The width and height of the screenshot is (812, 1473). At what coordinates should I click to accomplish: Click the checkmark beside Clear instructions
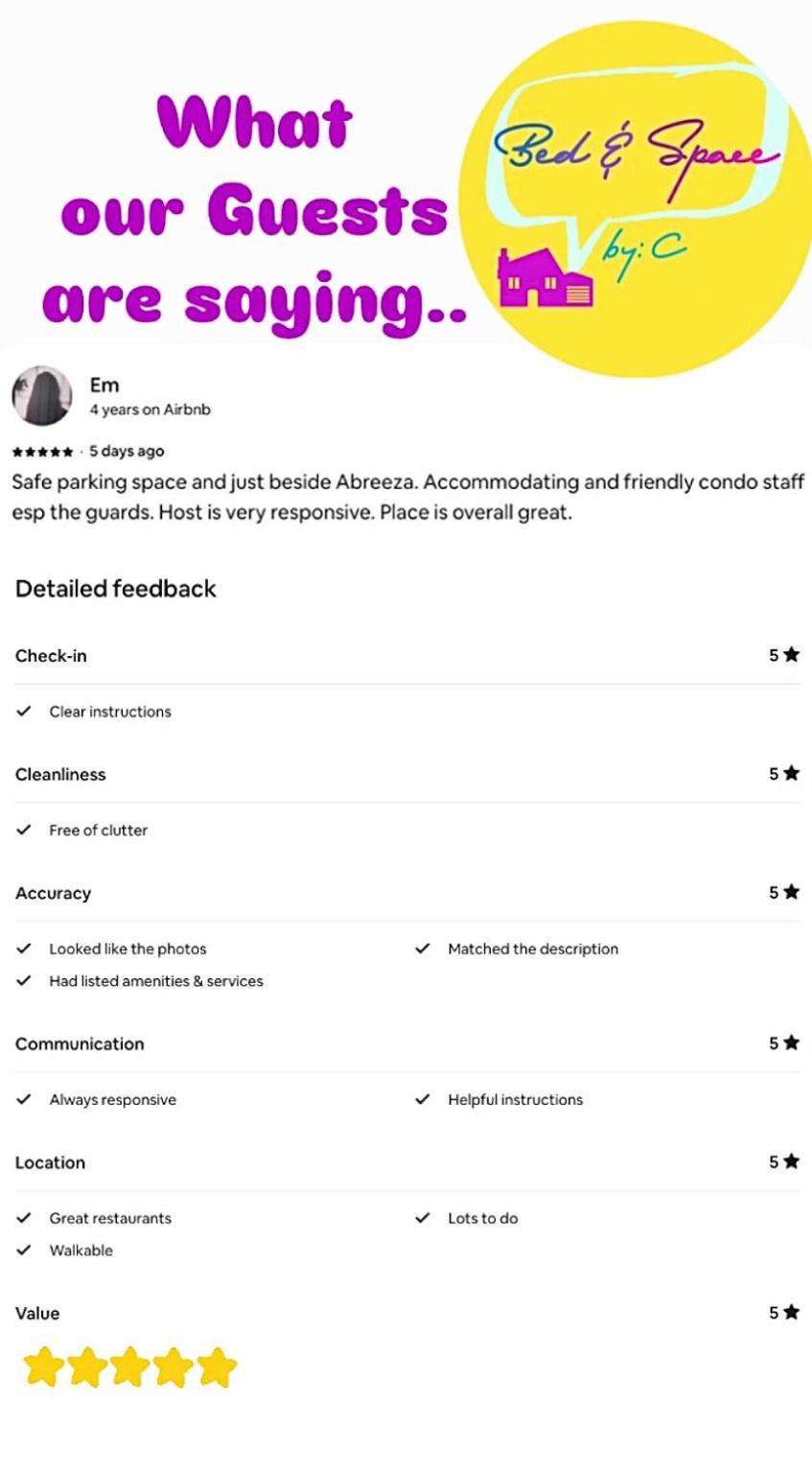[x=24, y=712]
